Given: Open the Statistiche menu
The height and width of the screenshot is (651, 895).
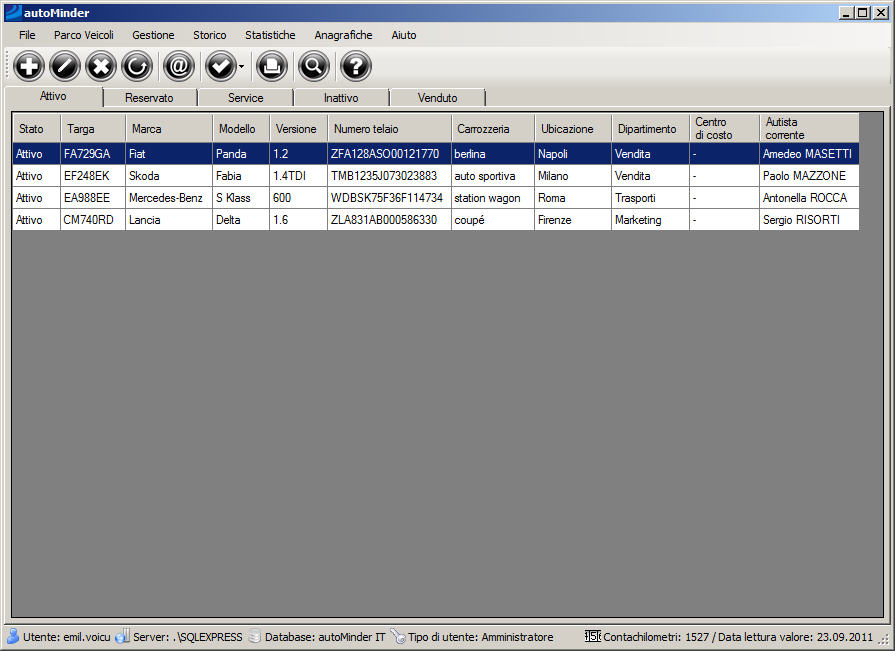Looking at the screenshot, I should pyautogui.click(x=270, y=35).
